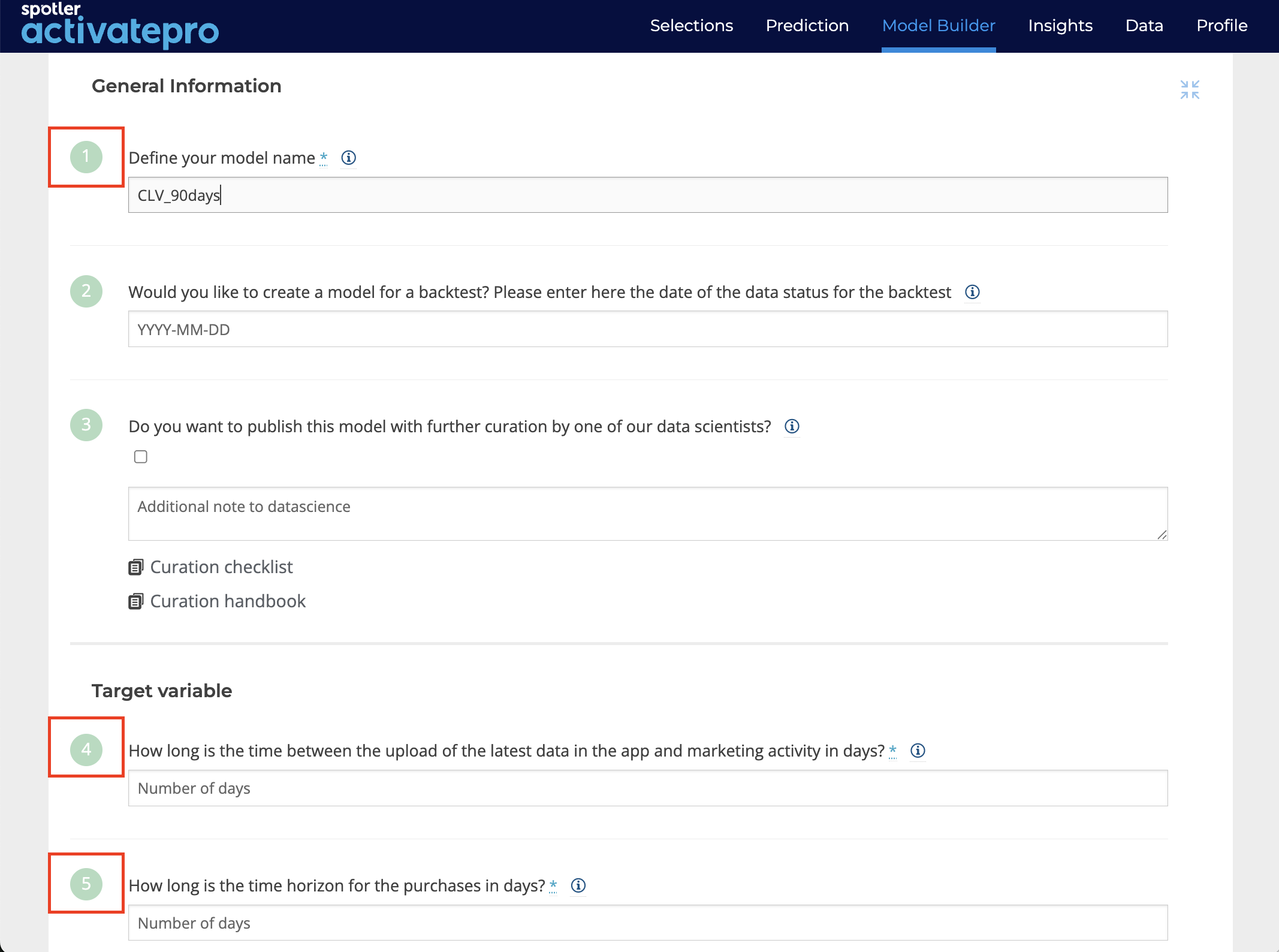Image resolution: width=1279 pixels, height=952 pixels.
Task: Open the Curation checklist link
Action: 221,567
